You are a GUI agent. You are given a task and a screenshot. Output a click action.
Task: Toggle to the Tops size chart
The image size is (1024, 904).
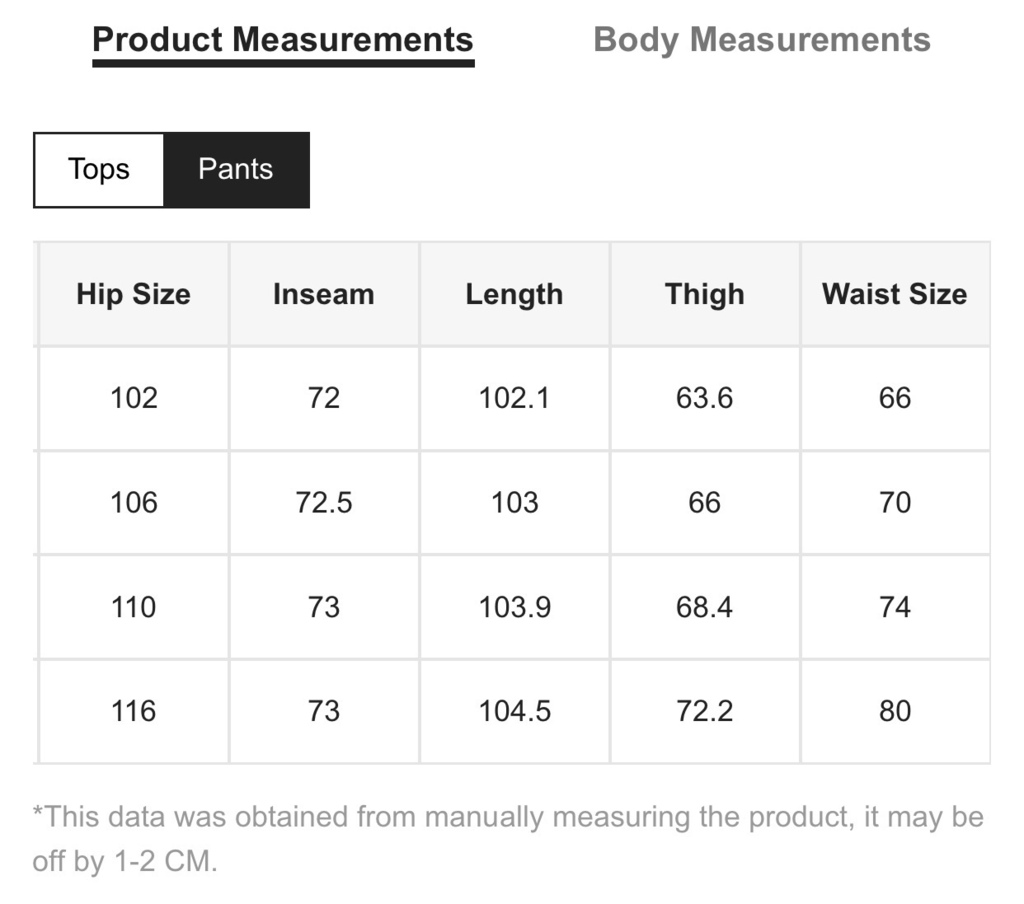point(99,170)
